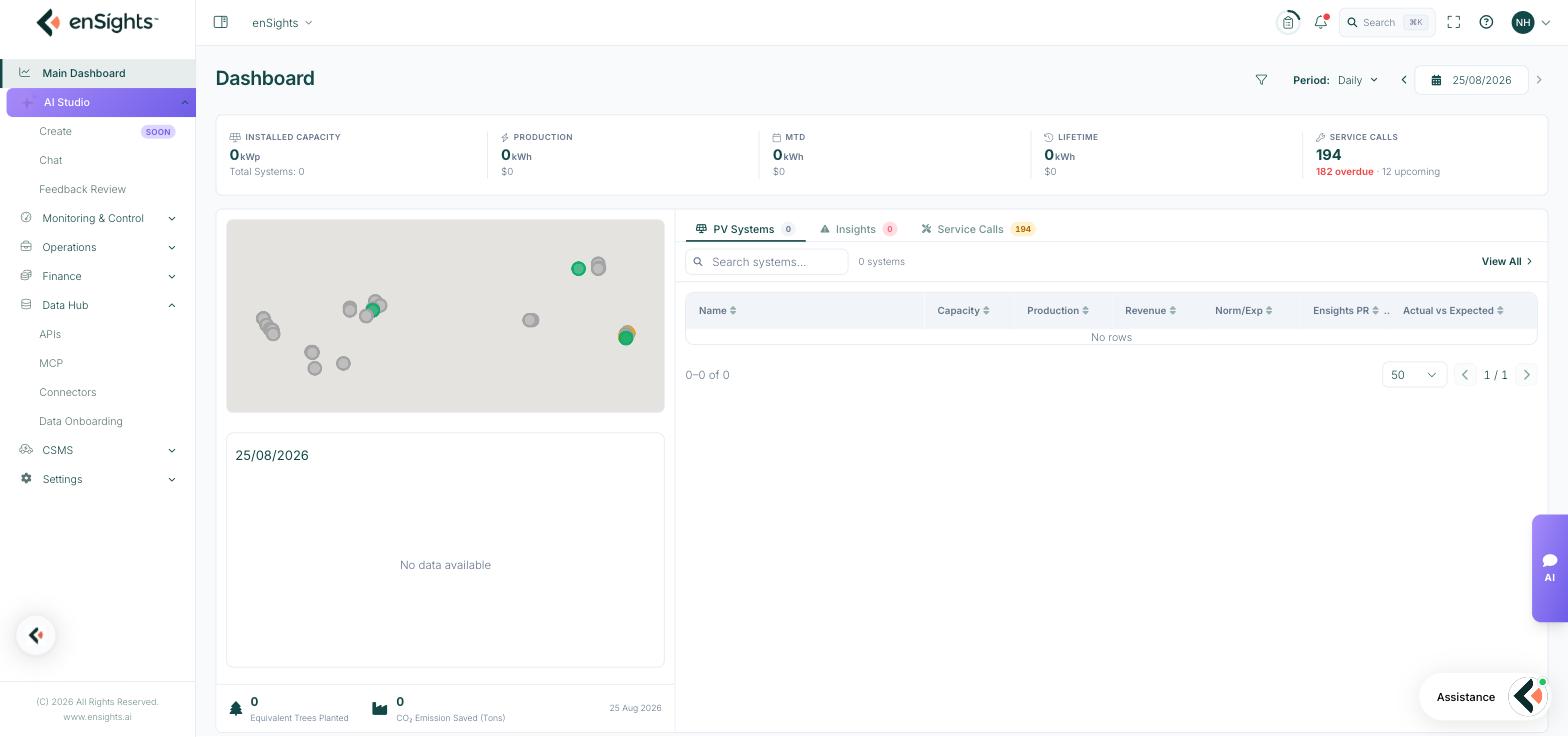
Task: Click the Operations icon in sidebar
Action: coord(26,247)
